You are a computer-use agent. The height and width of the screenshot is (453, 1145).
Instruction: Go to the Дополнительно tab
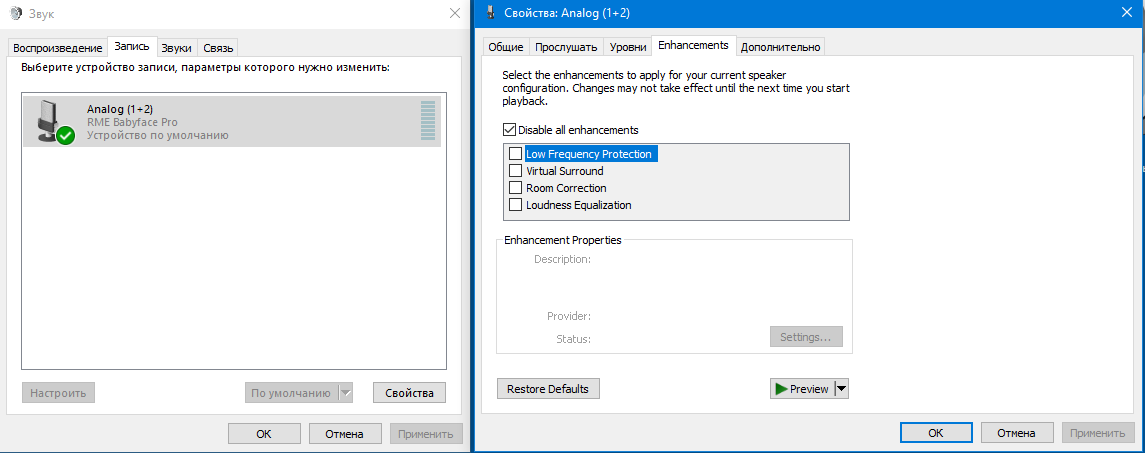click(780, 47)
